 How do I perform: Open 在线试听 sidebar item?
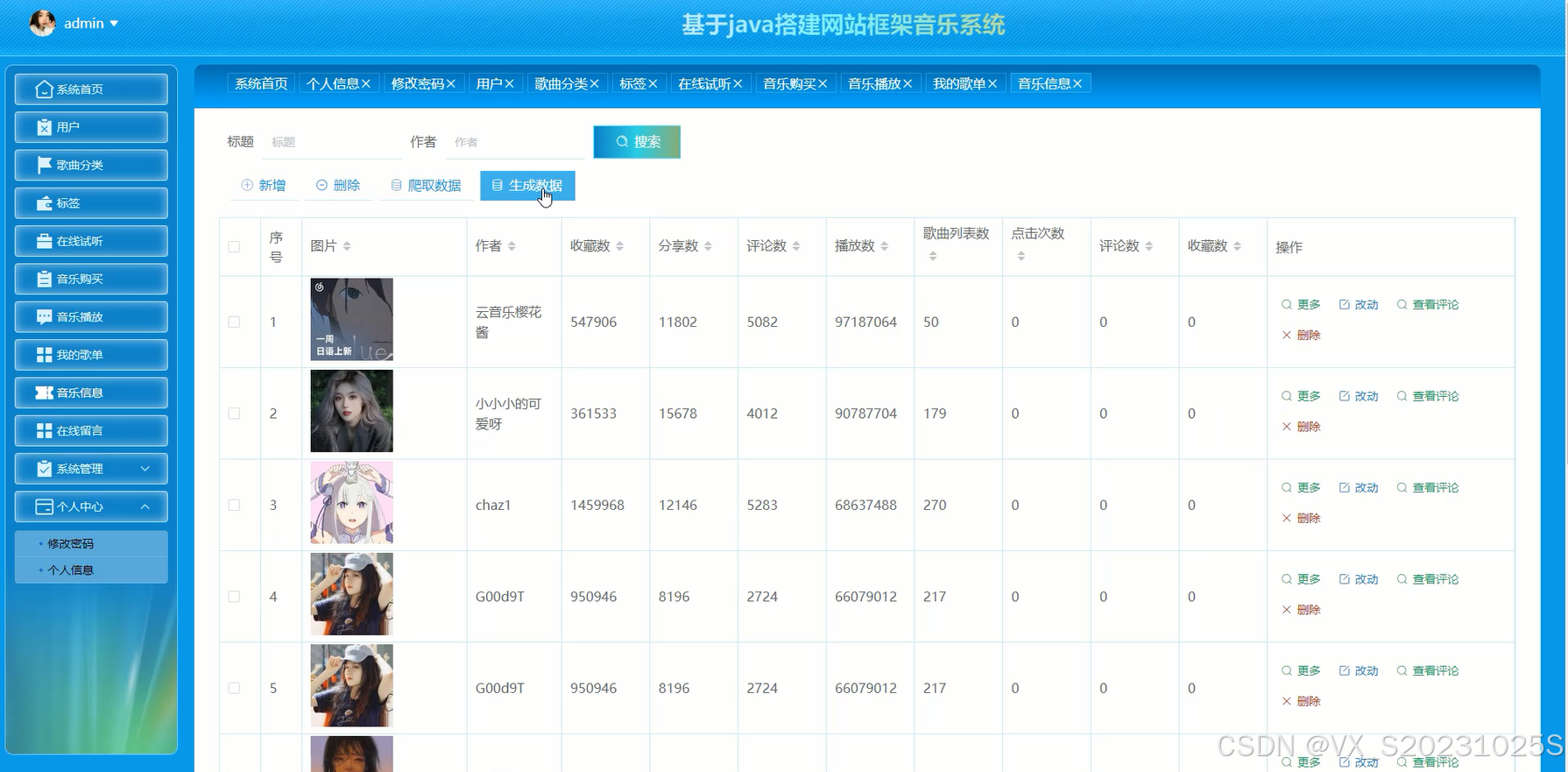(x=91, y=241)
